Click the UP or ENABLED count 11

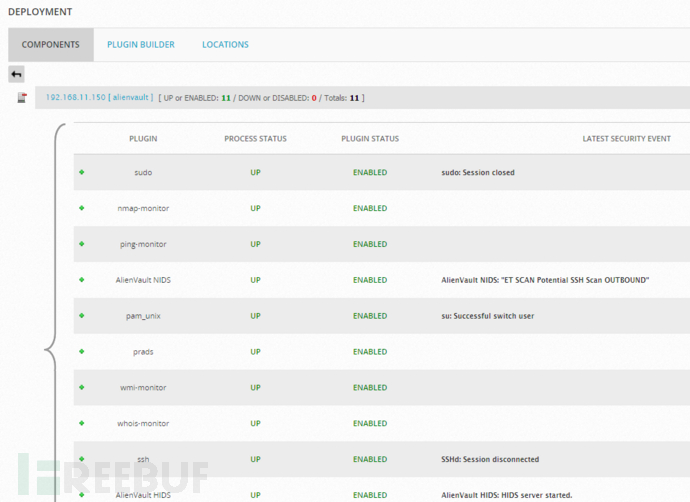point(226,98)
